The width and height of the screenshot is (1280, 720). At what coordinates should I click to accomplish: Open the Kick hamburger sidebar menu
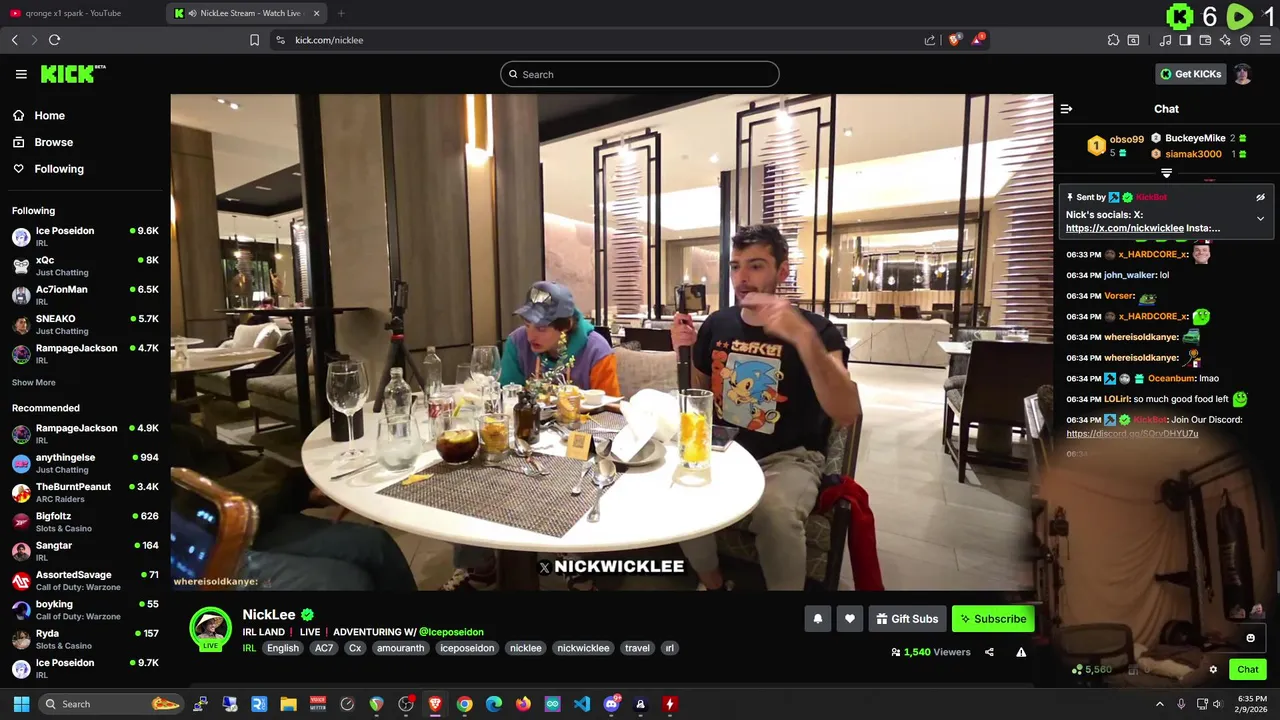(x=21, y=74)
